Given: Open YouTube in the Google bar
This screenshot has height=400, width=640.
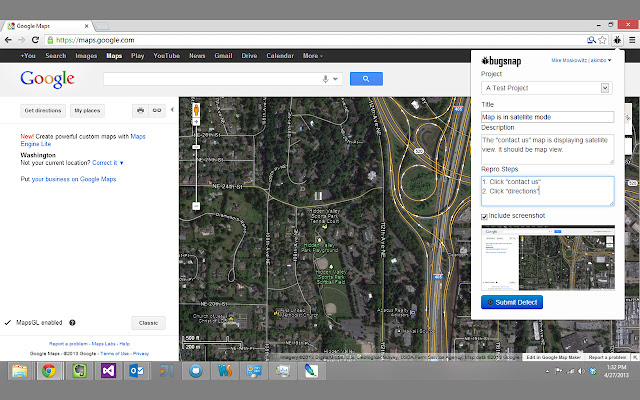Looking at the screenshot, I should (167, 56).
